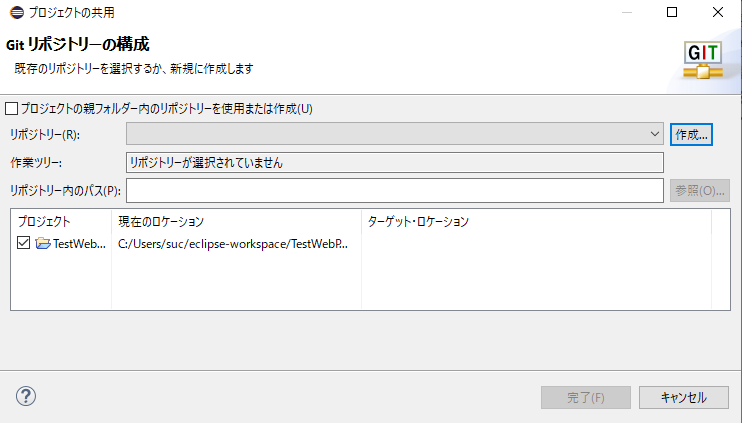Click the ターゲット・ロケーション column header
The width and height of the screenshot is (742, 423).
point(536,221)
